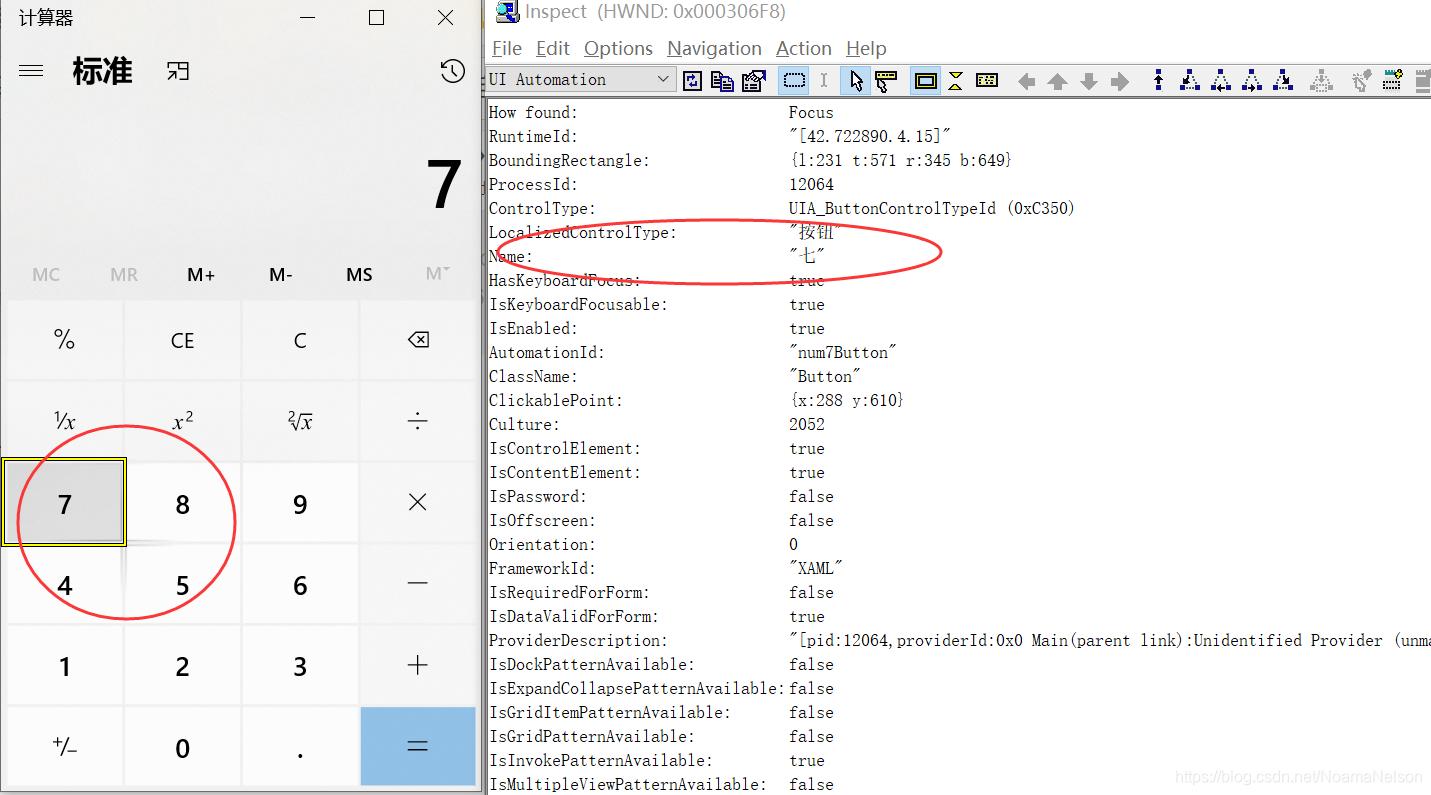Toggle the yellow hourglass-shaped toolbar icon
This screenshot has height=795, width=1431.
pyautogui.click(x=956, y=80)
